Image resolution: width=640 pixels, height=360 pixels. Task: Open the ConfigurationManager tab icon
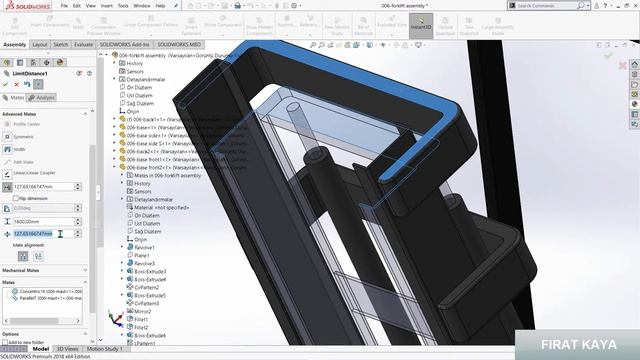click(33, 62)
